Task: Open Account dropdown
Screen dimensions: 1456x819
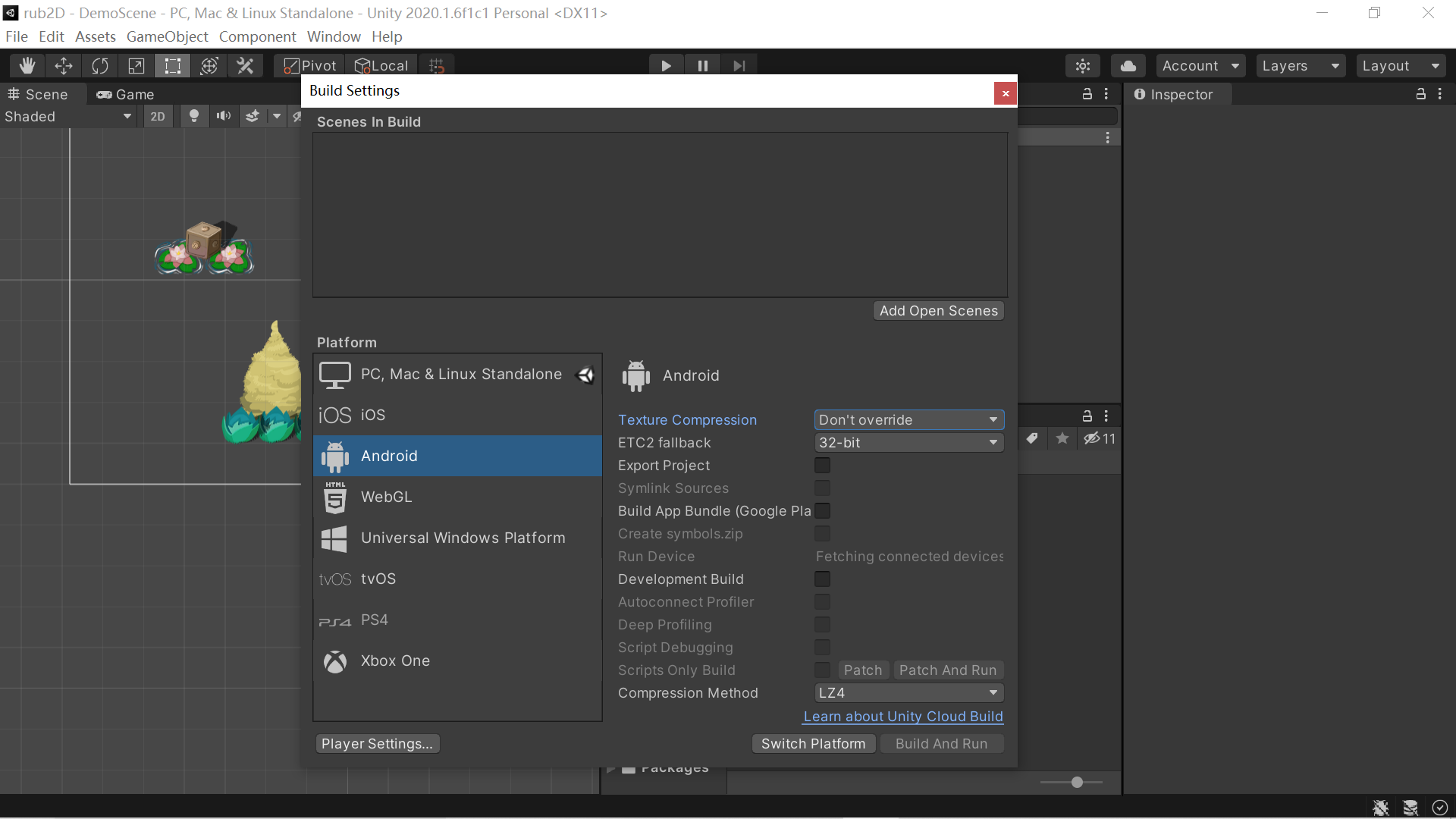Action: [1201, 66]
